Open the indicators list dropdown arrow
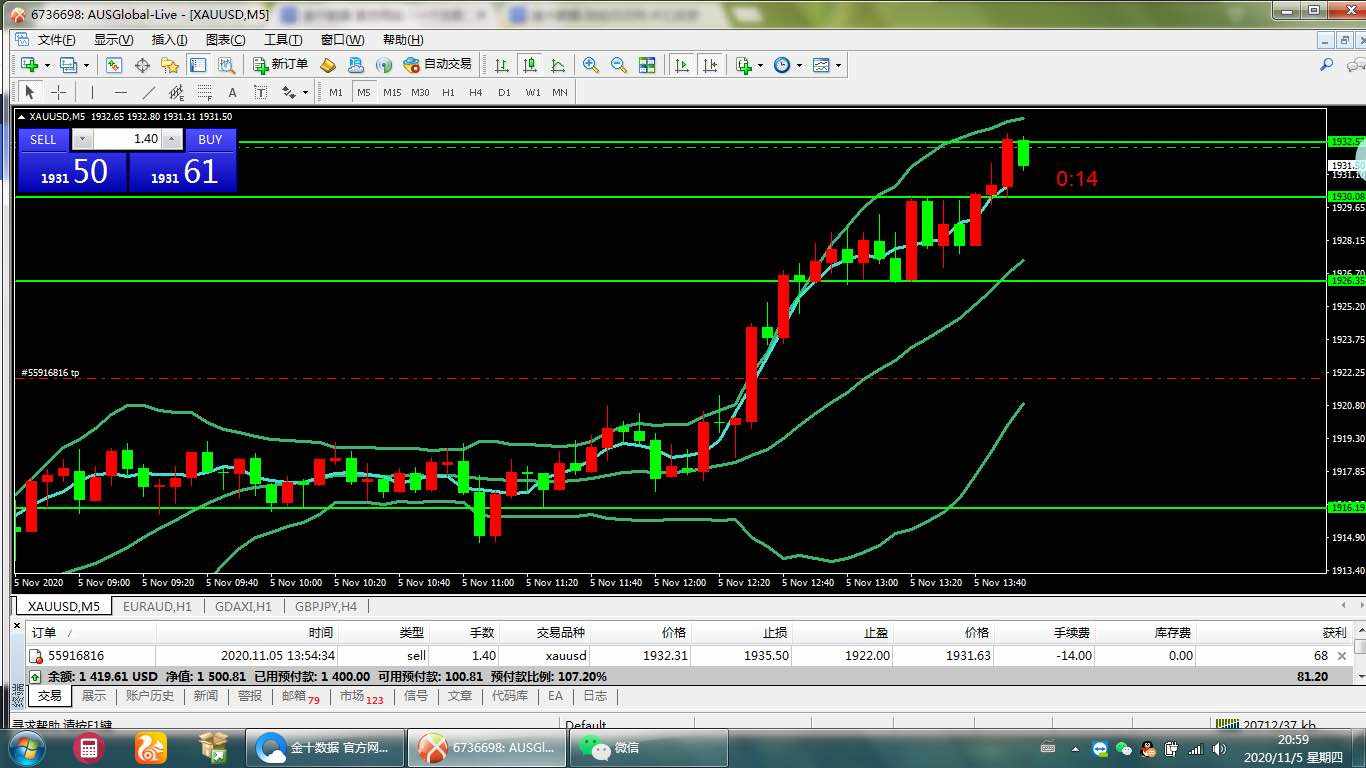 click(760, 66)
